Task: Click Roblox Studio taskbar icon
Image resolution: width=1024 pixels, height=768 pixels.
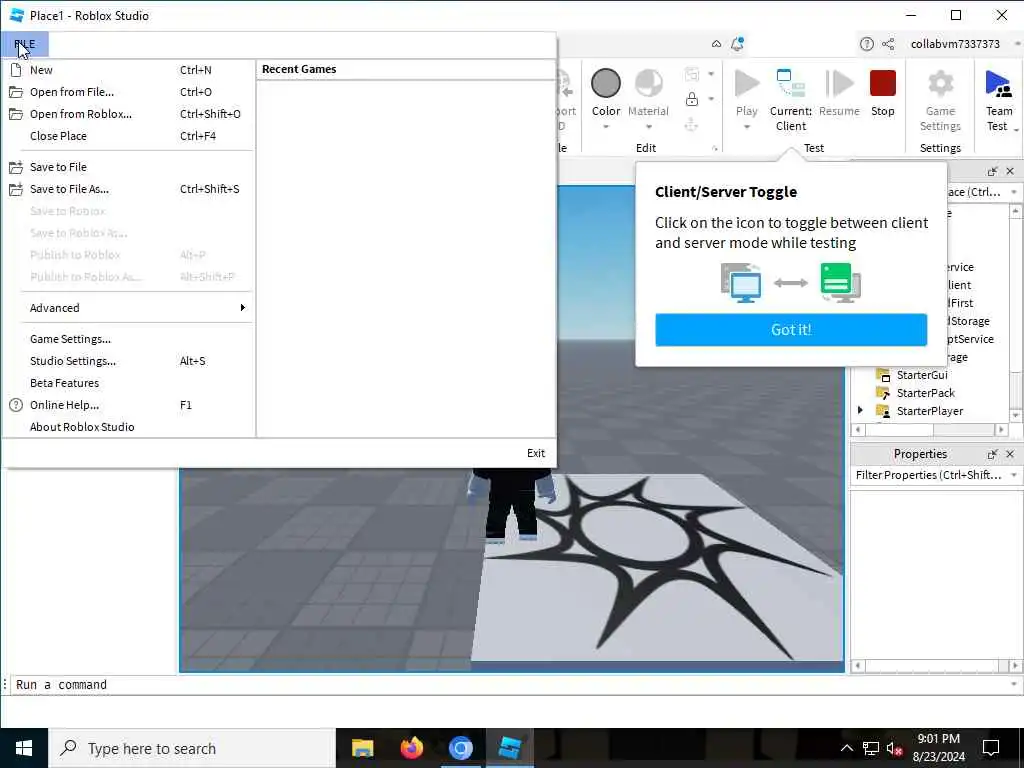Action: [x=509, y=748]
